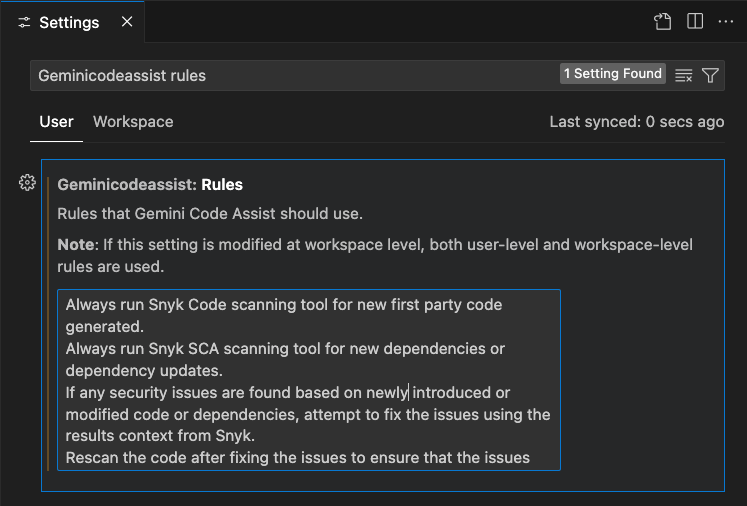The width and height of the screenshot is (747, 506).
Task: Click the "Rules that Gemini Code Assist" description
Action: 209,213
